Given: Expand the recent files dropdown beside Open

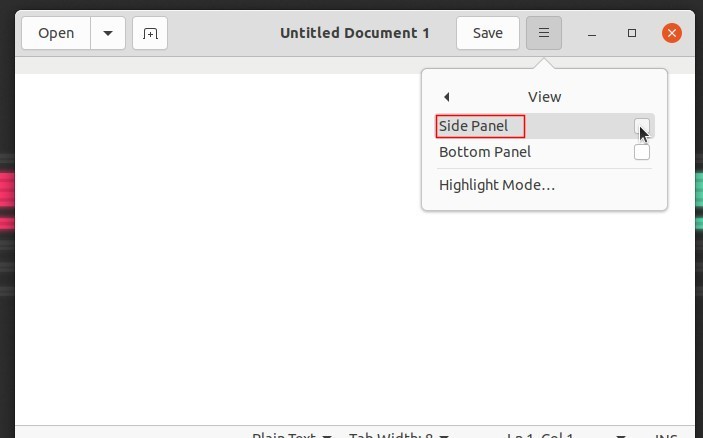Looking at the screenshot, I should click(108, 33).
